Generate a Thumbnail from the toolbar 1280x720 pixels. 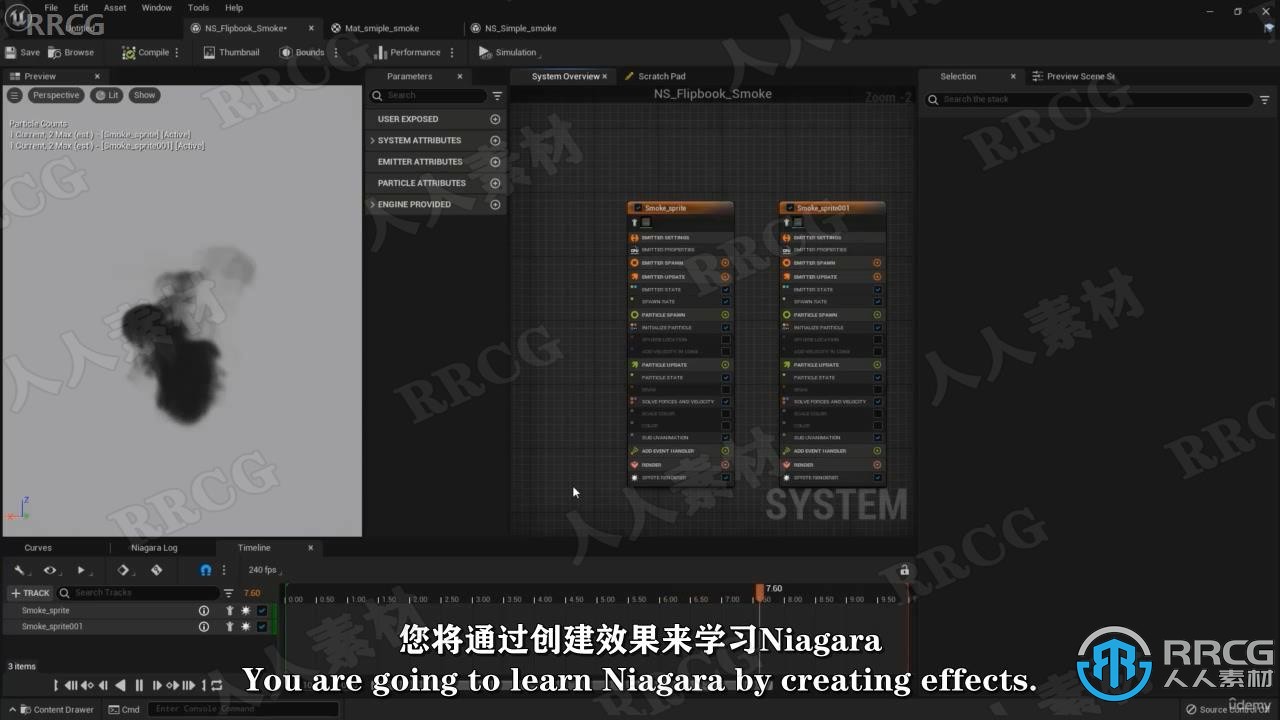[x=231, y=52]
